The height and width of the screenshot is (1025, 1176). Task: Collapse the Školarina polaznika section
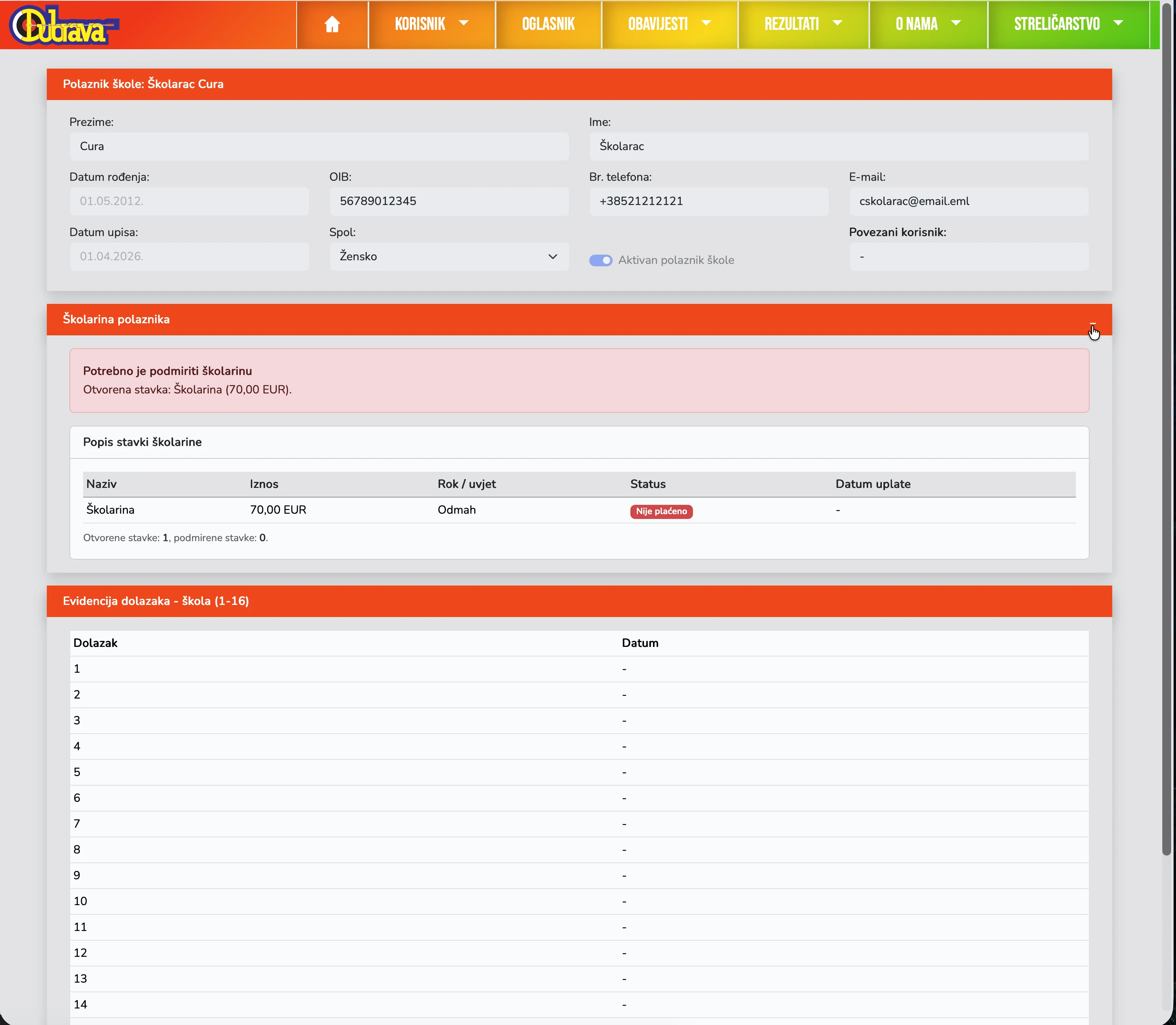1092,324
